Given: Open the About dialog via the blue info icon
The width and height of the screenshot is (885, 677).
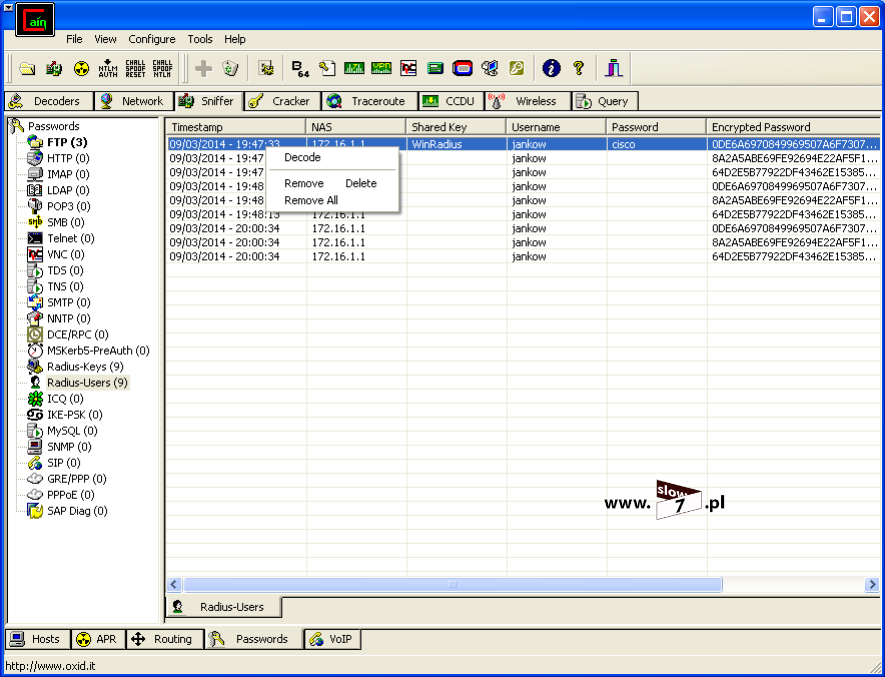Looking at the screenshot, I should tap(551, 69).
